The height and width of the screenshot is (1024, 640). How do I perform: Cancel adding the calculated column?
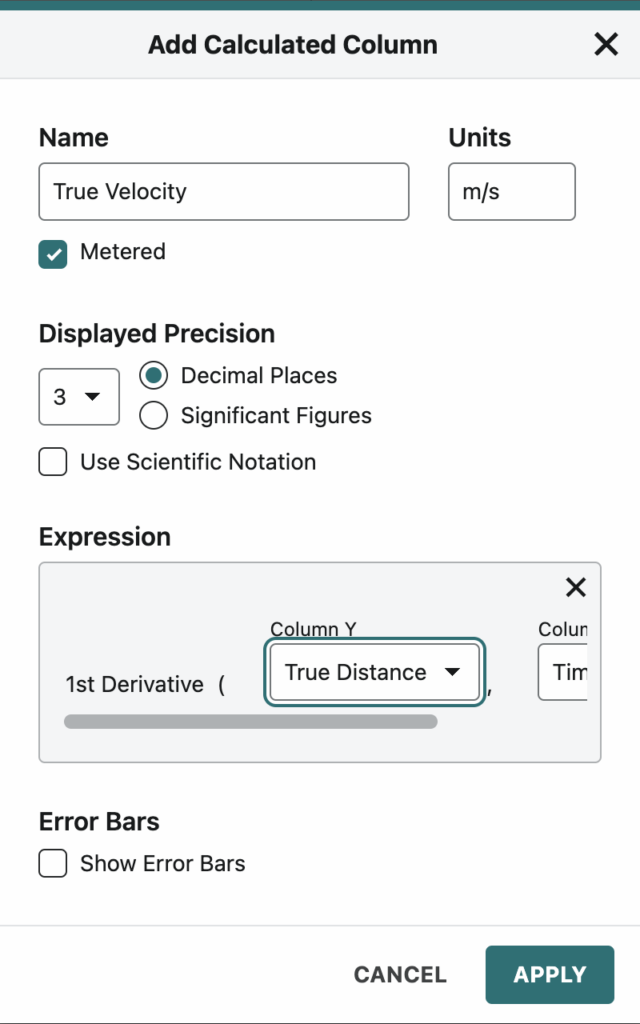click(x=400, y=974)
